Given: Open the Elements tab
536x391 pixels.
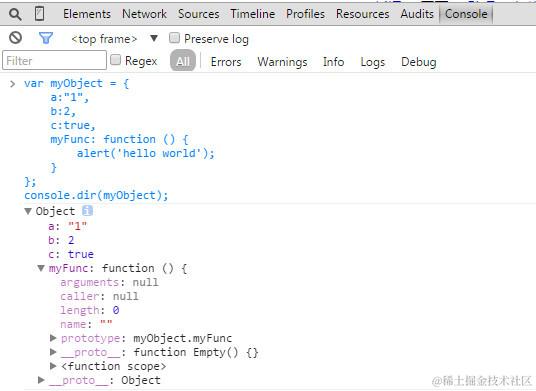Looking at the screenshot, I should click(87, 14).
